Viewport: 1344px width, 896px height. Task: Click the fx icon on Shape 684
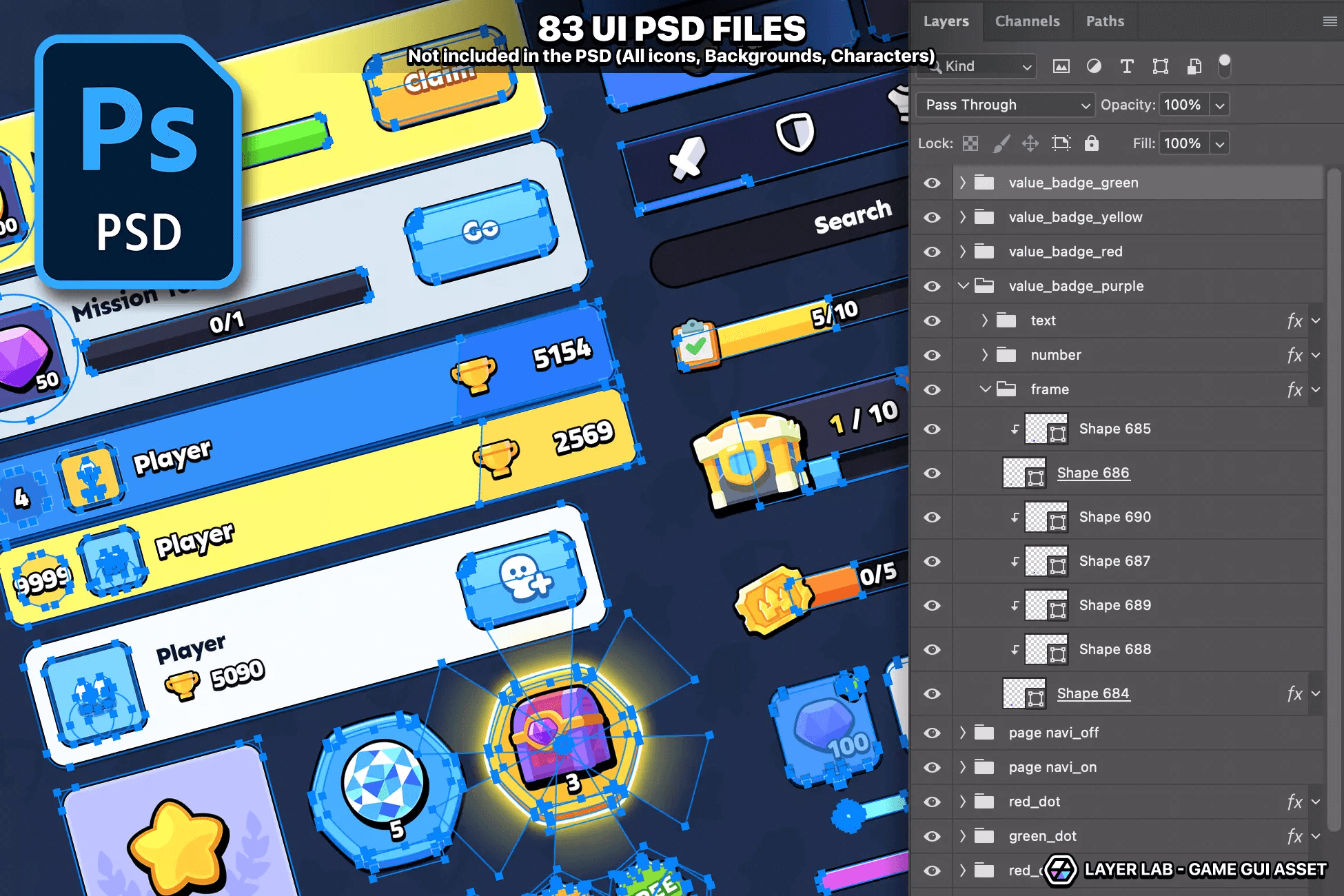tap(1294, 693)
